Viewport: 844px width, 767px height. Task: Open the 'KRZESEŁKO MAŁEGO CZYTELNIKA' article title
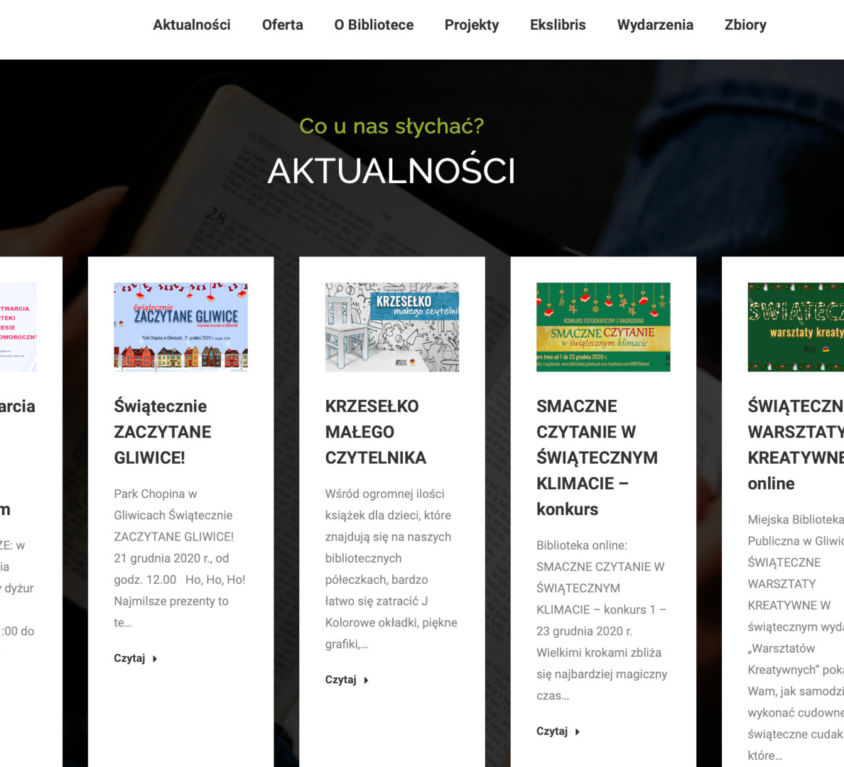pyautogui.click(x=376, y=432)
